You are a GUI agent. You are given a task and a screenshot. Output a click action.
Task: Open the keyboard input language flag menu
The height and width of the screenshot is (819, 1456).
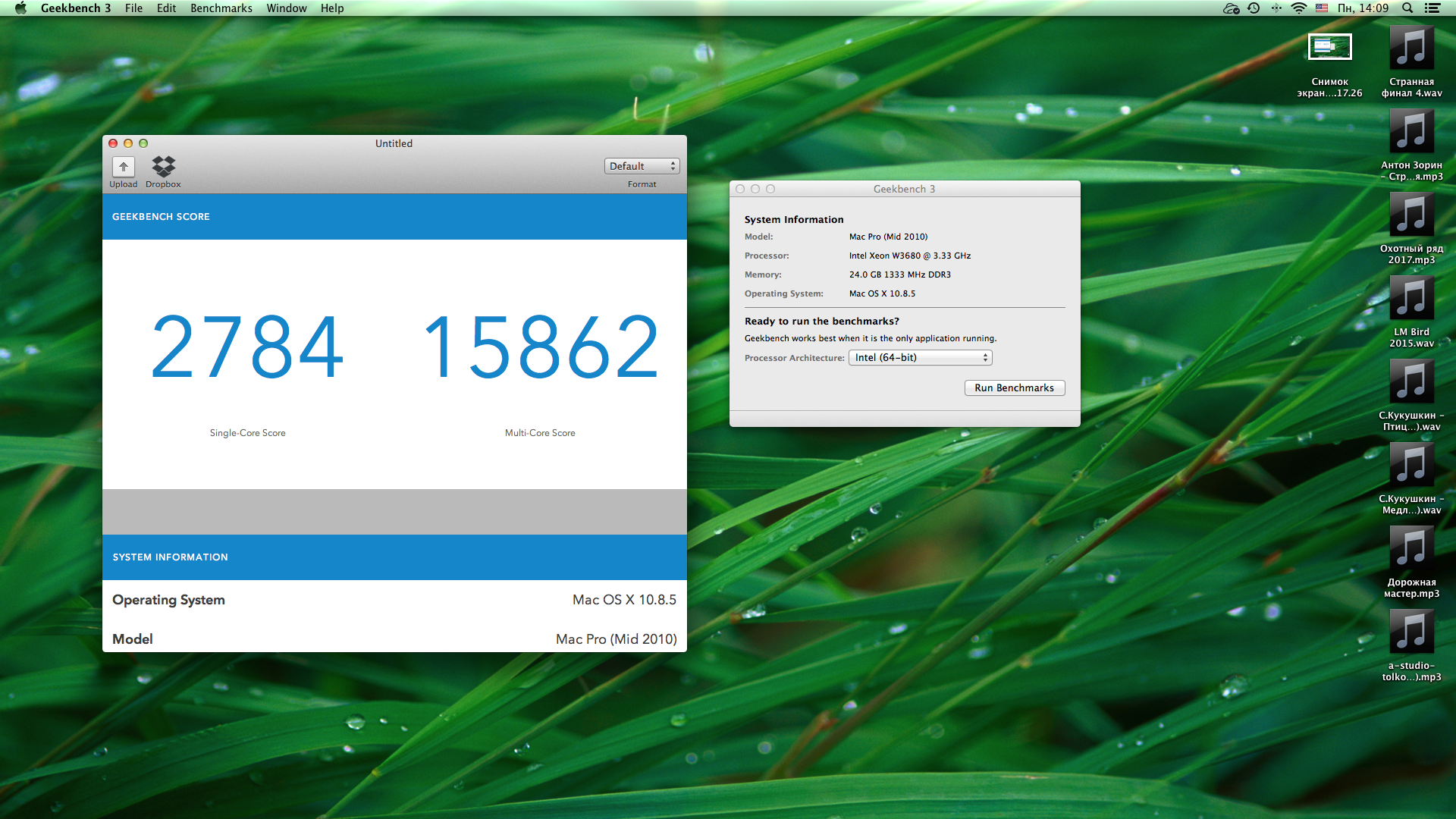click(x=1322, y=8)
